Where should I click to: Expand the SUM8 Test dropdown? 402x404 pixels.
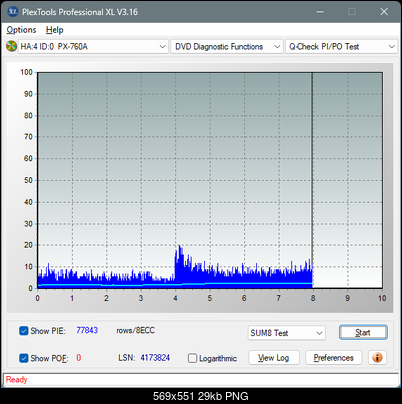click(287, 333)
